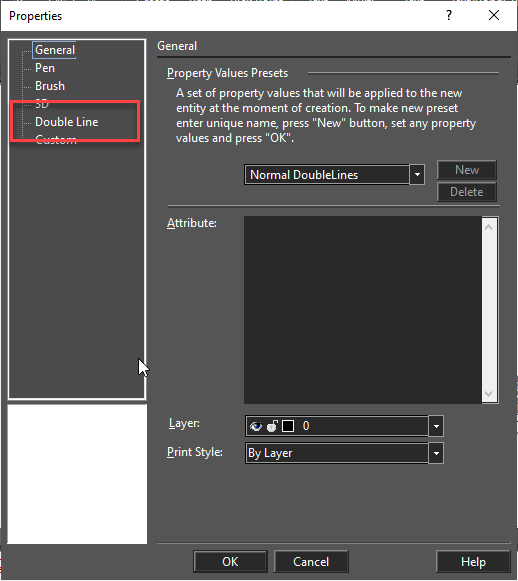Open the Brush properties page
Viewport: 518px width, 581px height.
tap(50, 86)
